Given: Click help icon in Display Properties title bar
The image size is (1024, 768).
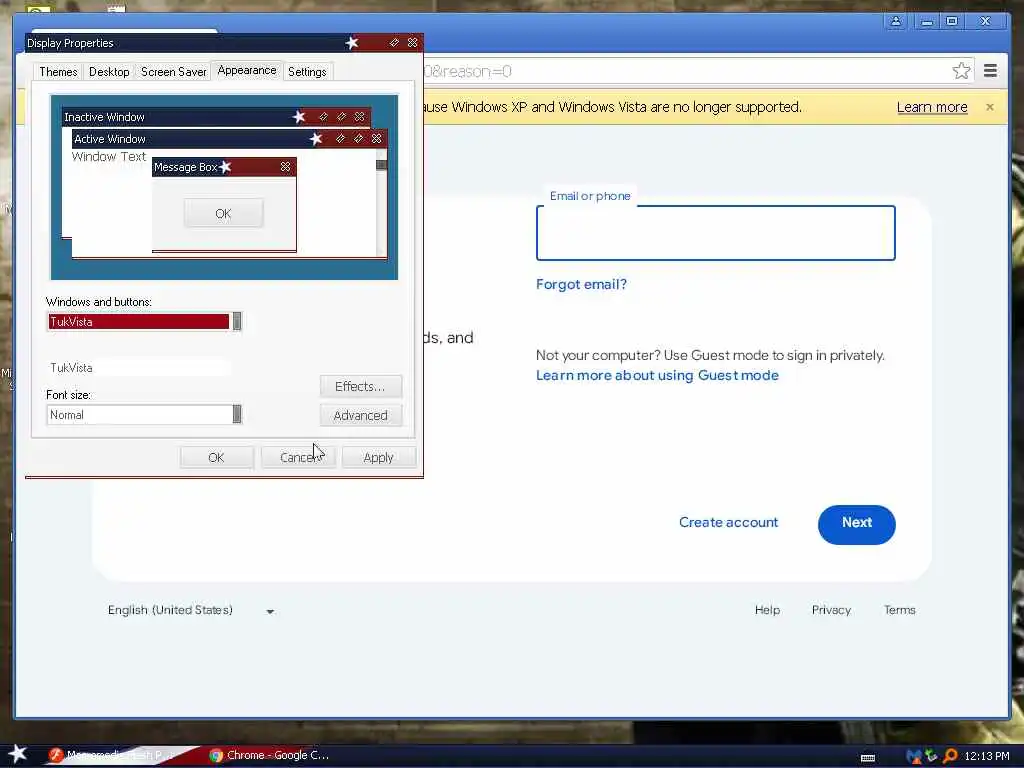Looking at the screenshot, I should pyautogui.click(x=394, y=42).
